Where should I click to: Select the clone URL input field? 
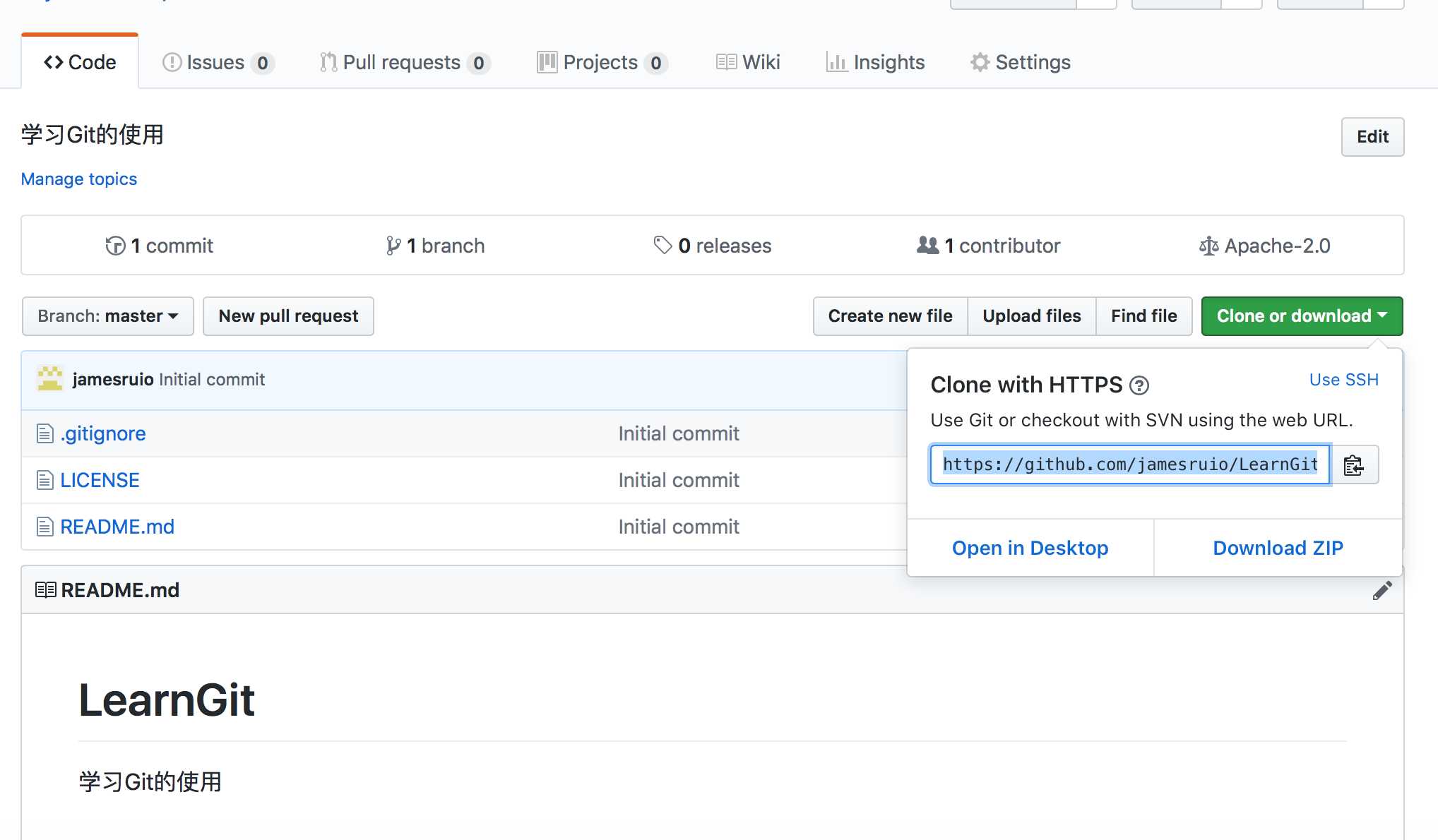click(x=1130, y=464)
